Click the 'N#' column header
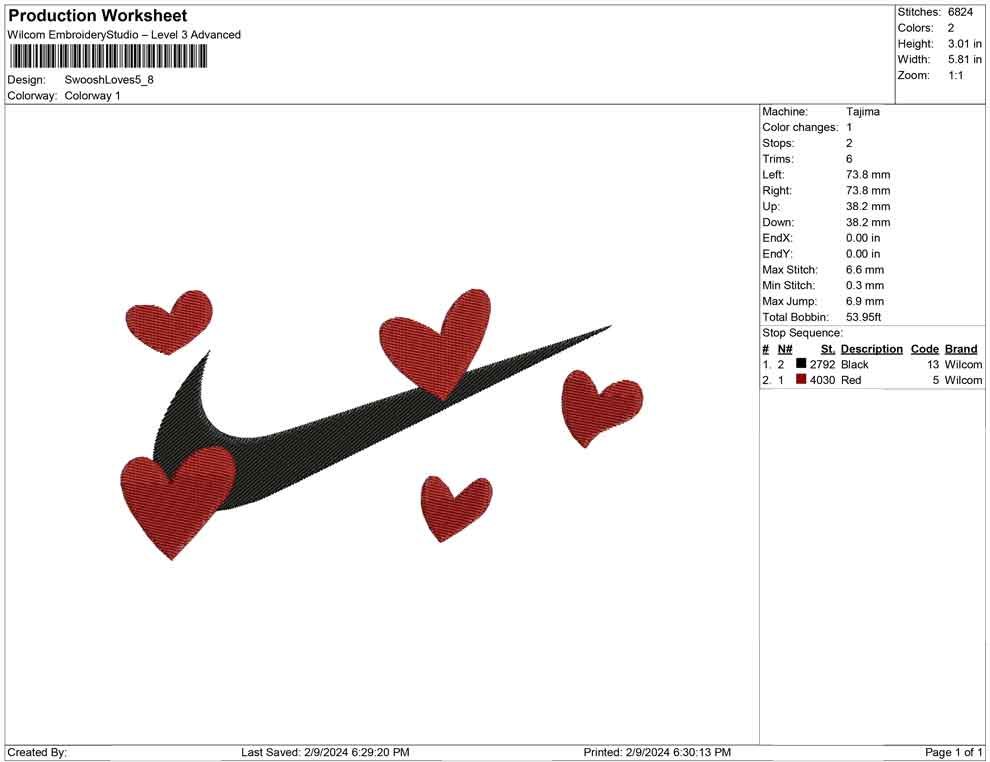Viewport: 990px width, 762px height. (x=785, y=349)
